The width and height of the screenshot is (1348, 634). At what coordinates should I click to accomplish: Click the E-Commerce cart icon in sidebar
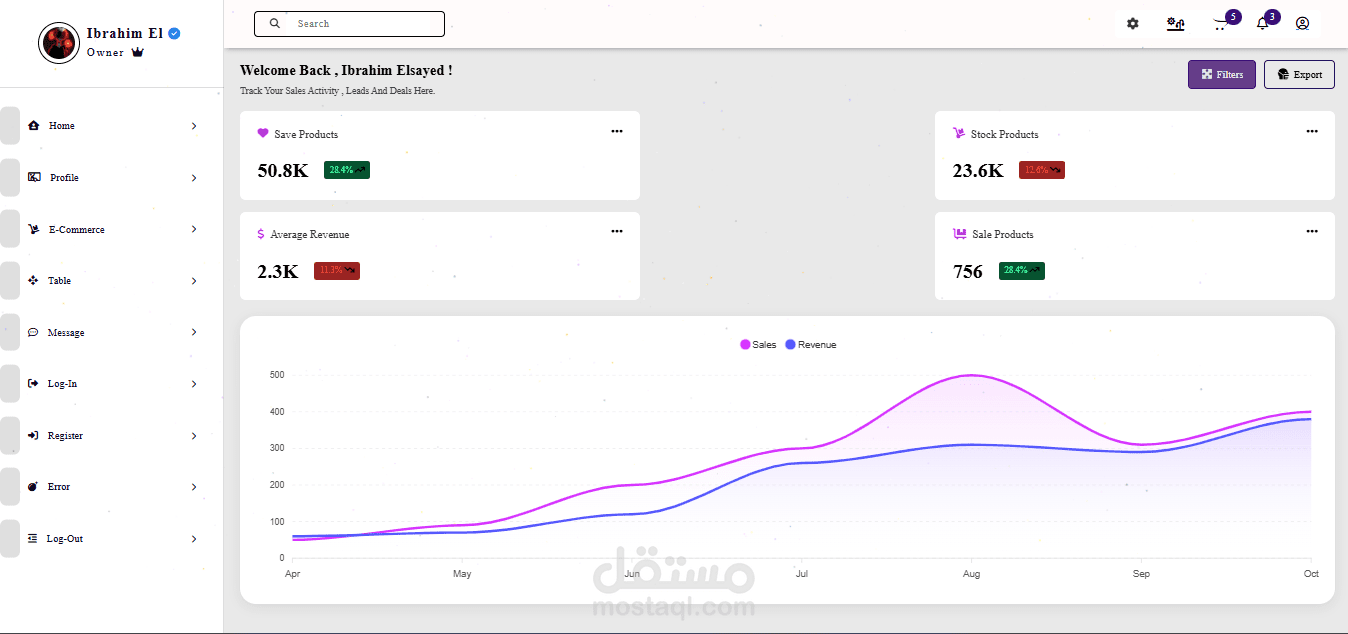click(x=34, y=229)
